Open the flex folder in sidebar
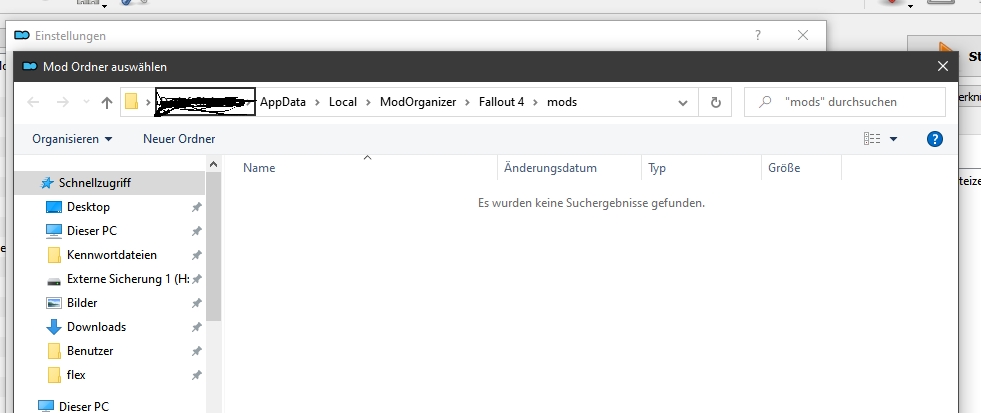Image resolution: width=981 pixels, height=413 pixels. point(76,375)
